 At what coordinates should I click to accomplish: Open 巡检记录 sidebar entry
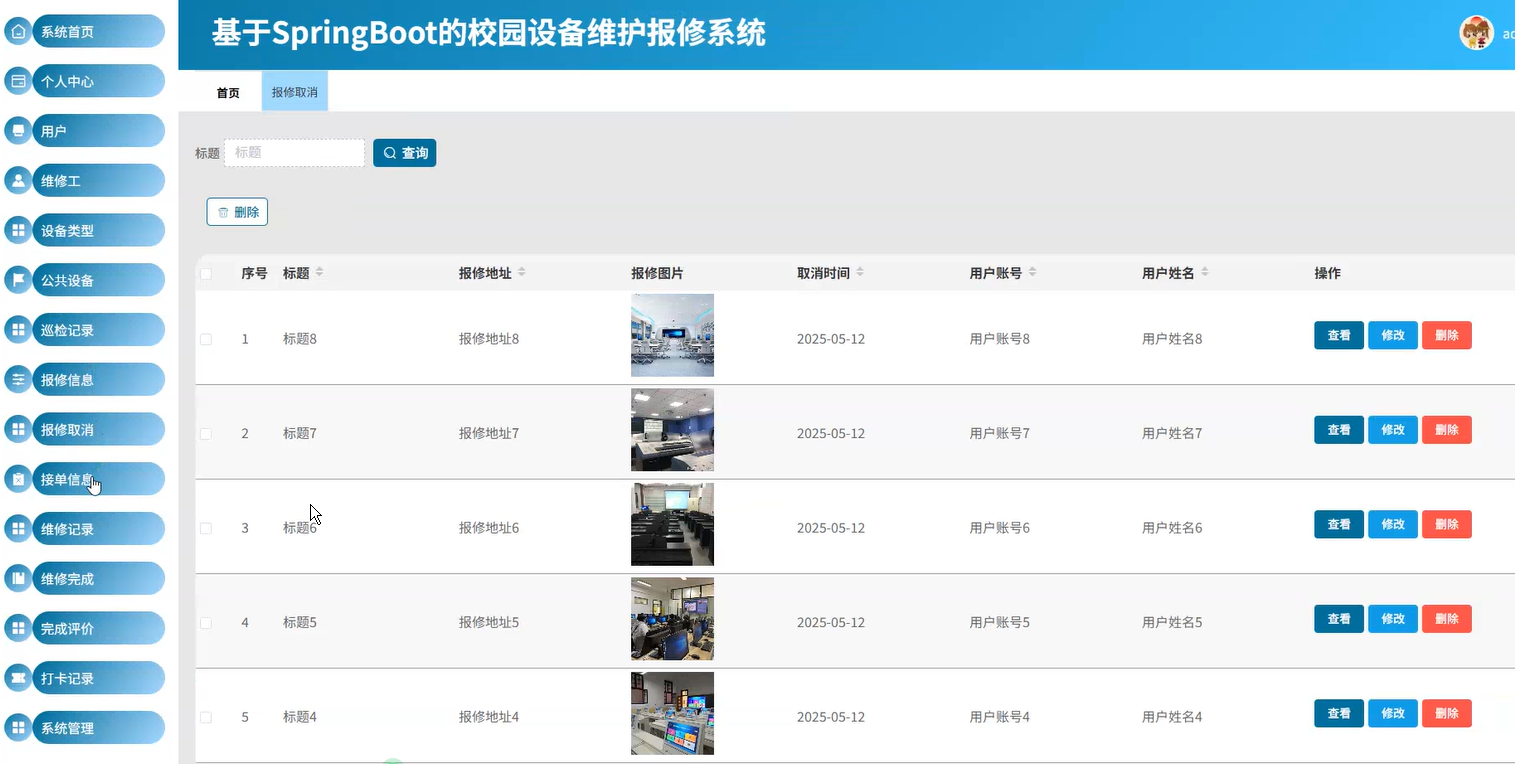click(x=98, y=330)
